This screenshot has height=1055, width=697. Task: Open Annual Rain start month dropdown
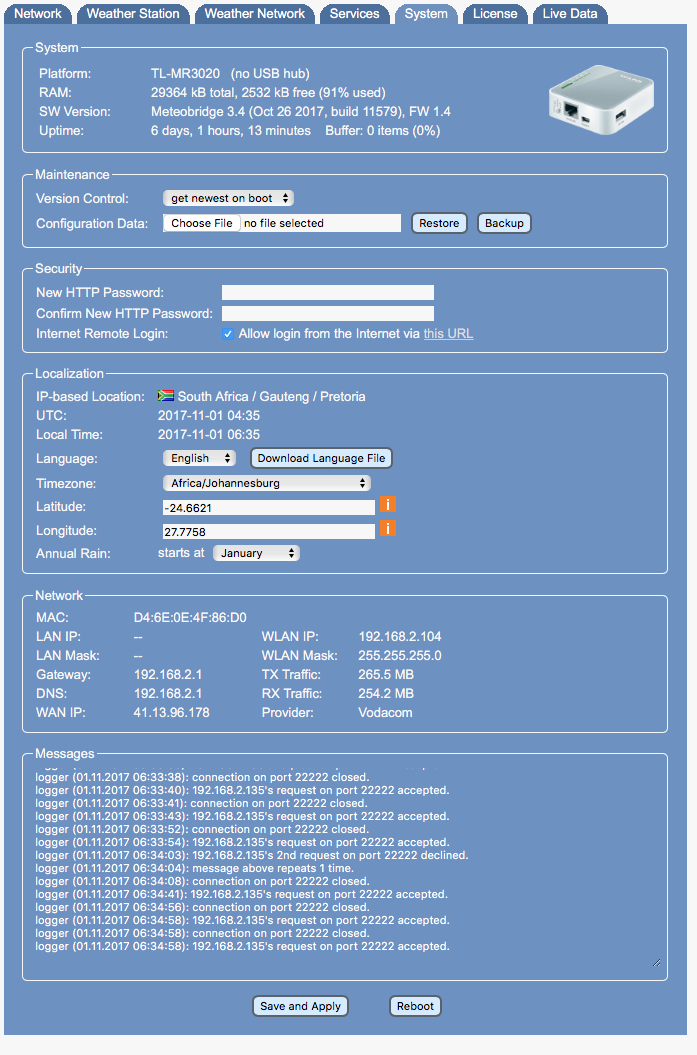tap(256, 553)
